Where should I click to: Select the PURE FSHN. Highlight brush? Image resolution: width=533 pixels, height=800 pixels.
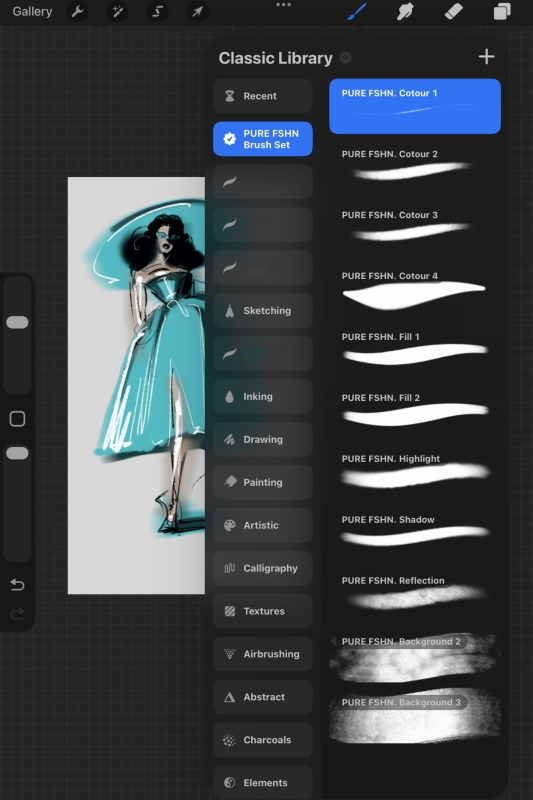(x=415, y=471)
